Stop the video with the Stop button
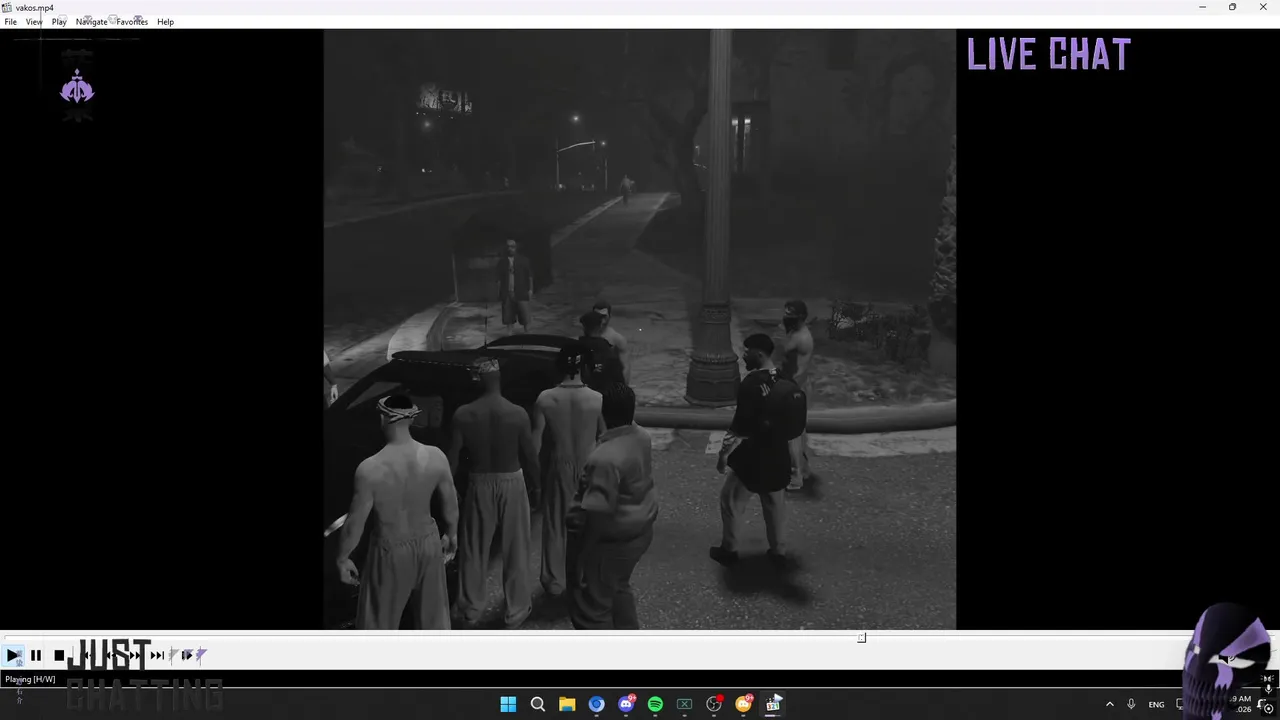The image size is (1280, 720). pos(59,656)
